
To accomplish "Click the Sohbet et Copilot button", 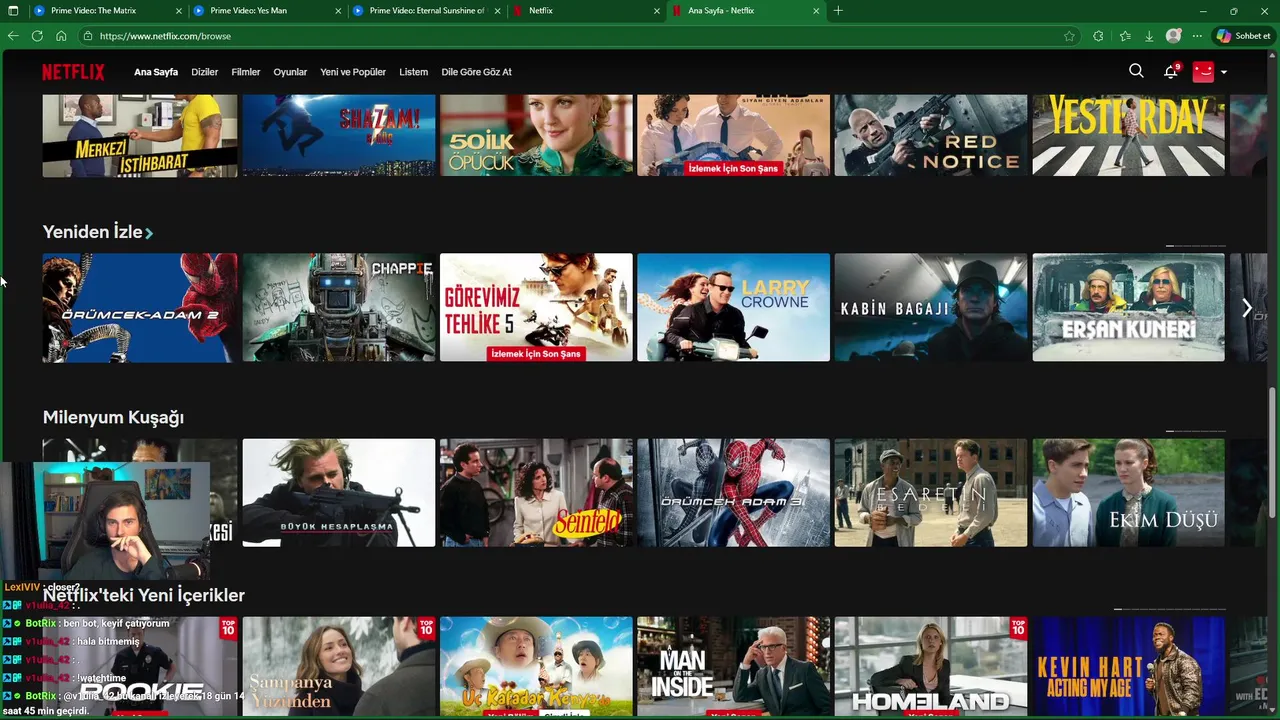I will coord(1243,36).
